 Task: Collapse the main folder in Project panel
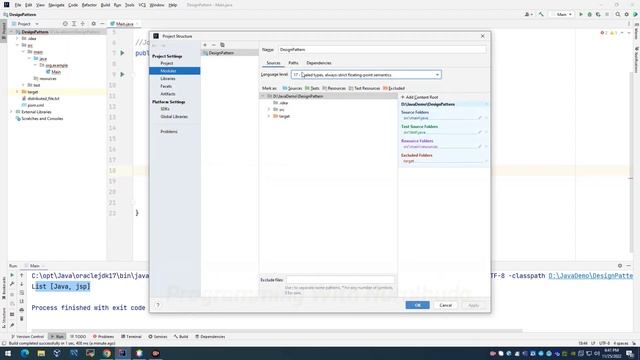click(23, 52)
